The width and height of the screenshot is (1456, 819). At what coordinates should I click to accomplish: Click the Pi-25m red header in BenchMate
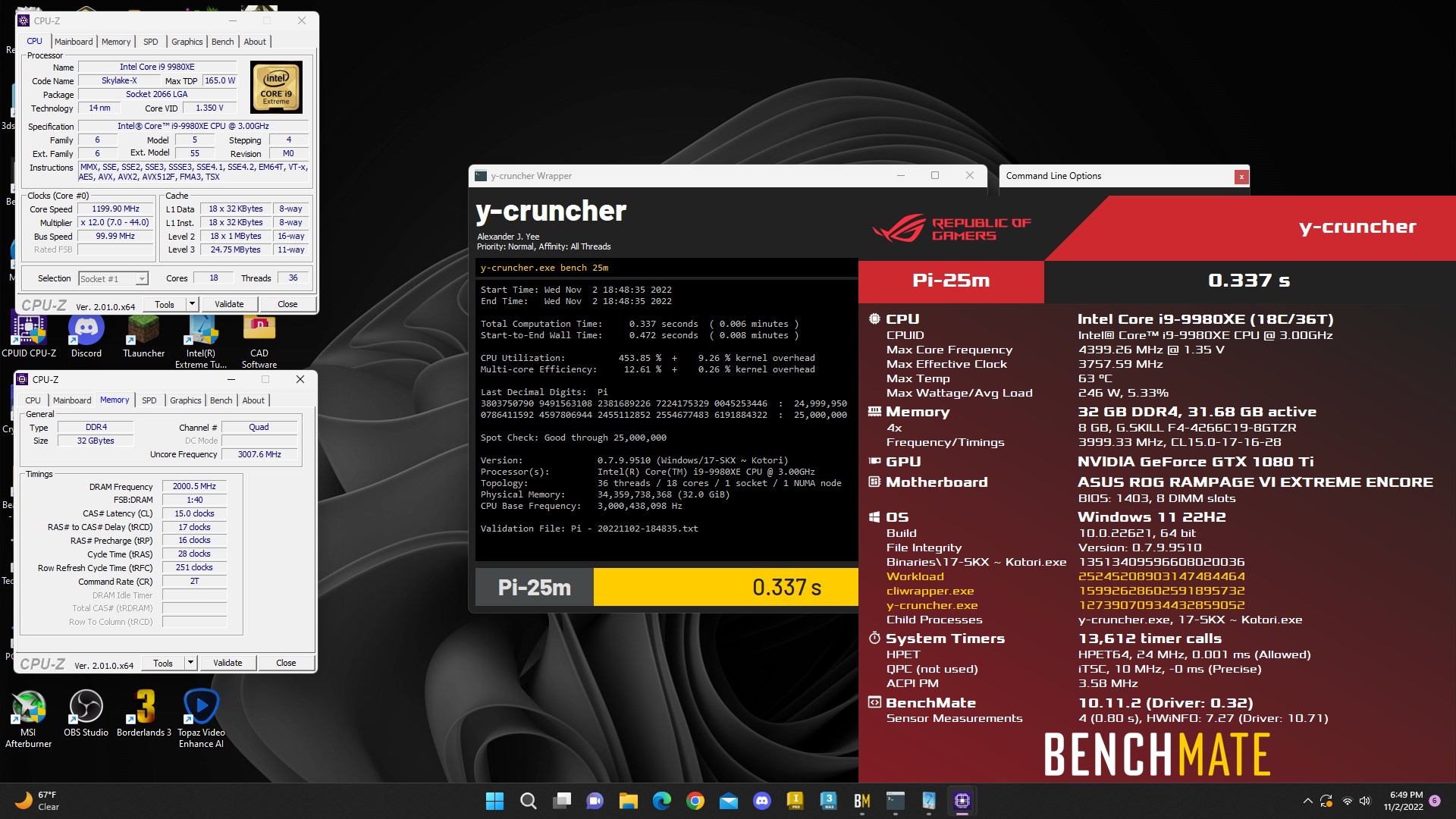coord(951,281)
